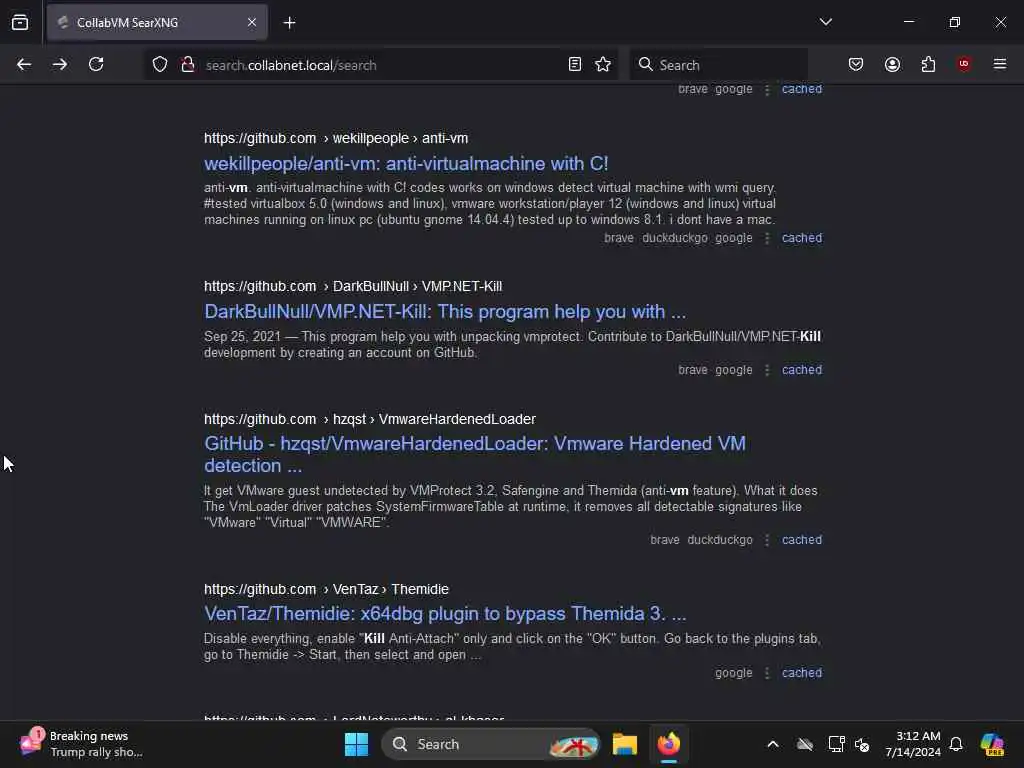Viewport: 1024px width, 768px height.
Task: Close the CollabVM SearXNG tab
Action: (252, 23)
